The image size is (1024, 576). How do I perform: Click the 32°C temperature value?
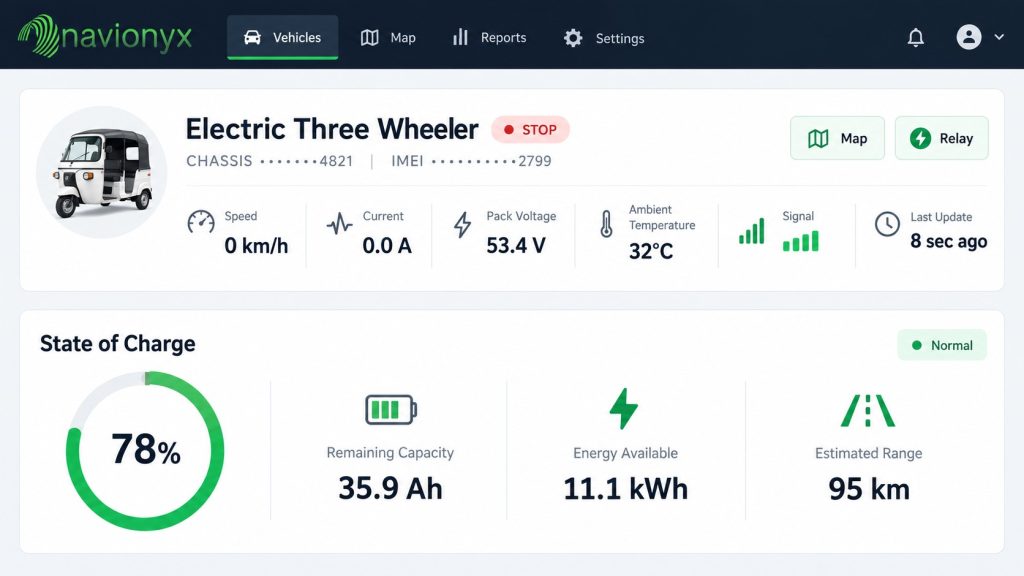point(650,251)
